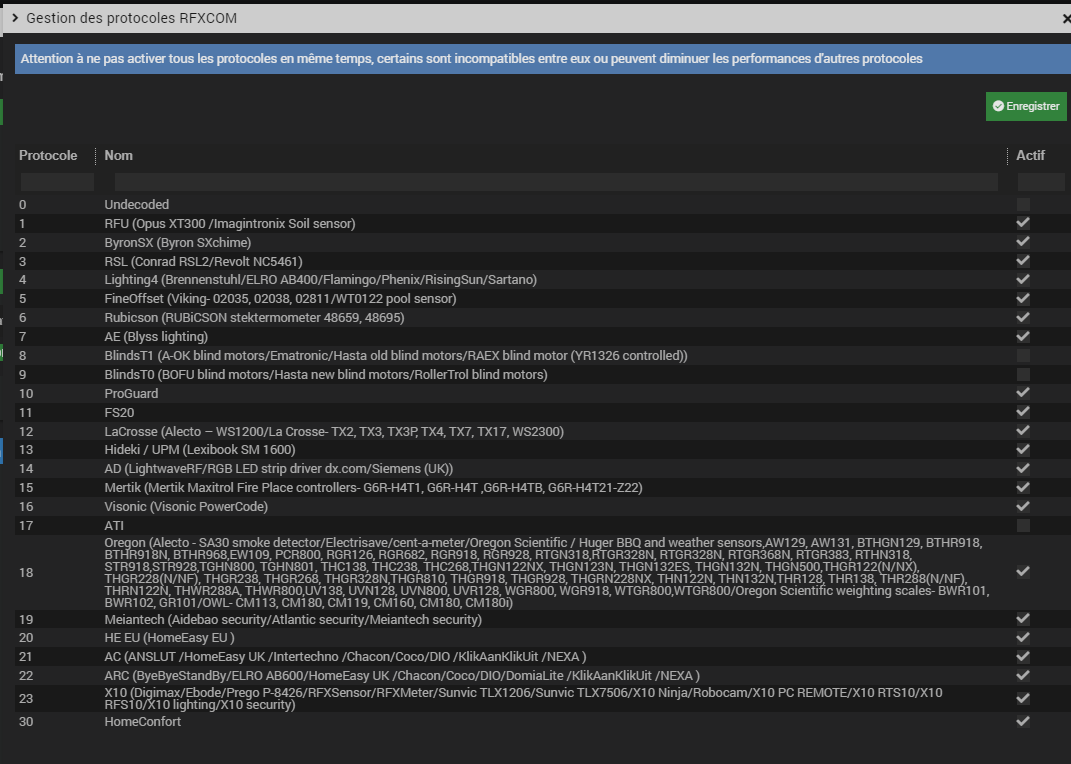Close the RFXCOM protocol dialog
Viewport: 1071px width, 764px height.
coord(1066,18)
